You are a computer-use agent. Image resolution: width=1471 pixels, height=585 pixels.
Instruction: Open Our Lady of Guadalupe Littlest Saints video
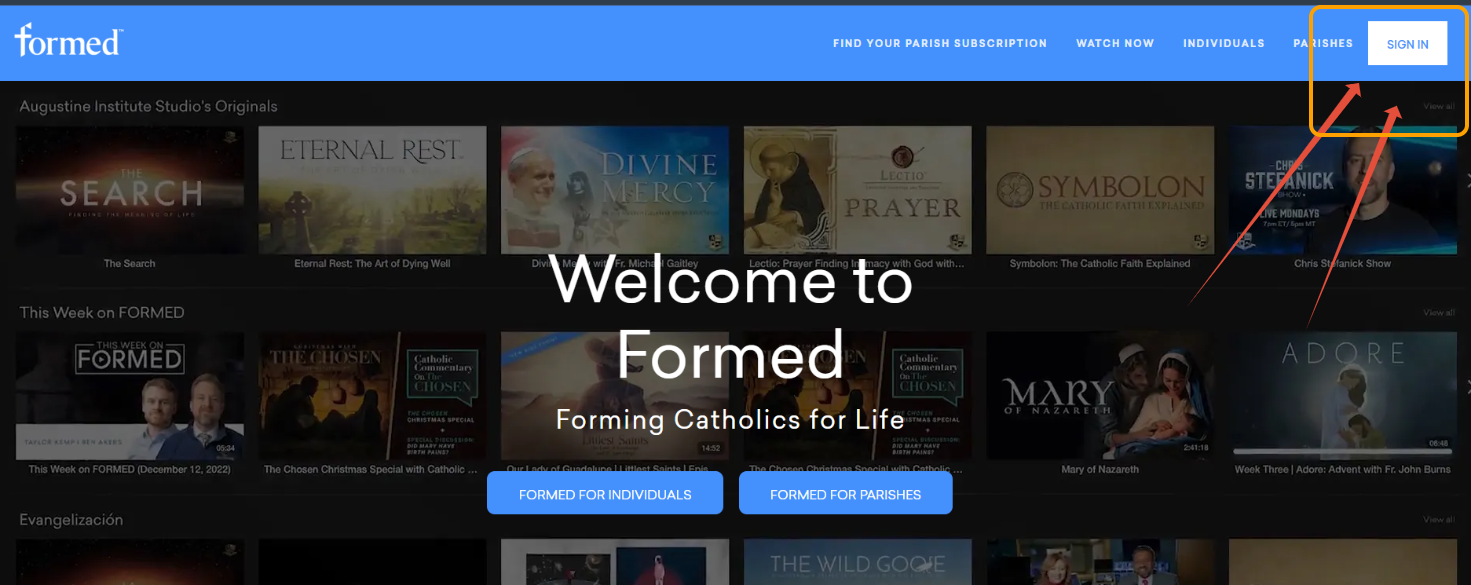[x=615, y=396]
